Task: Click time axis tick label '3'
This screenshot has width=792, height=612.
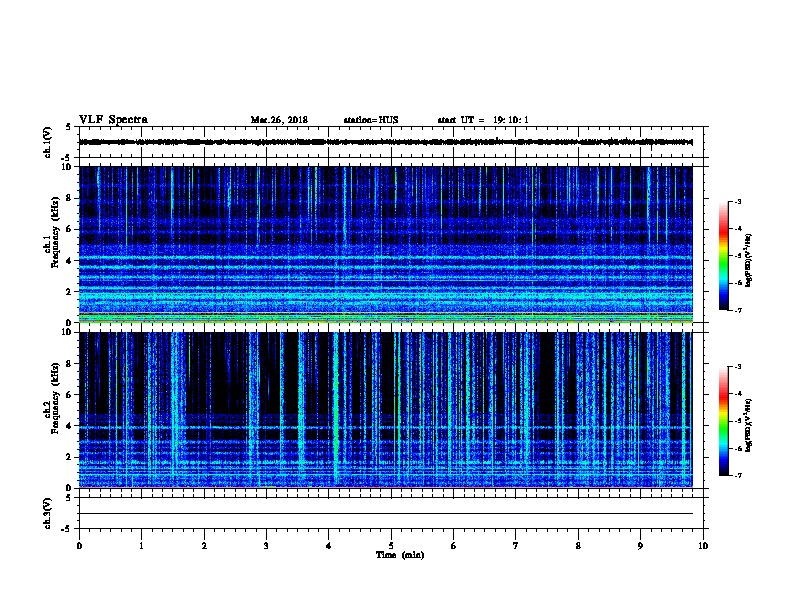Action: (266, 546)
